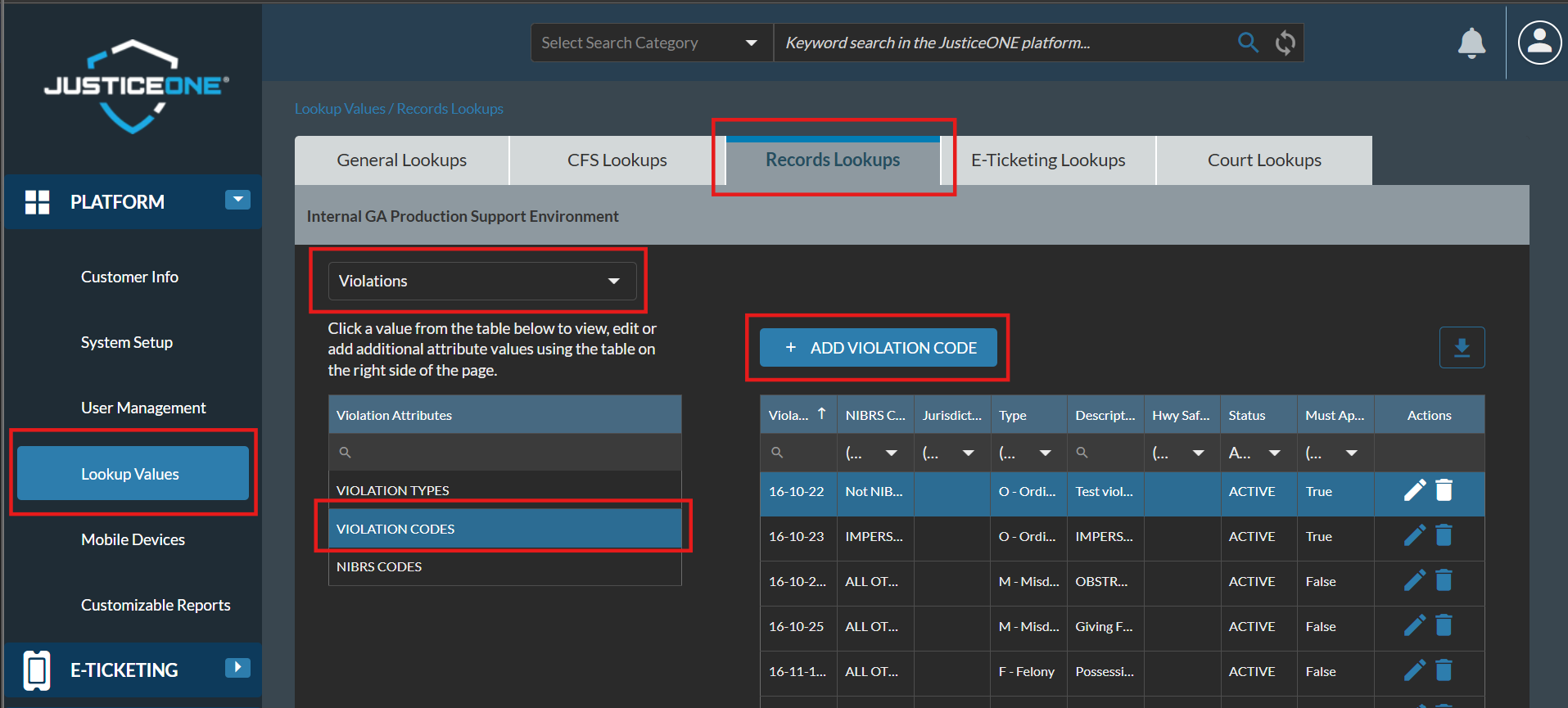Screen dimensions: 1568x708
Task: Open the Type column filter dropdown
Action: tap(1046, 453)
